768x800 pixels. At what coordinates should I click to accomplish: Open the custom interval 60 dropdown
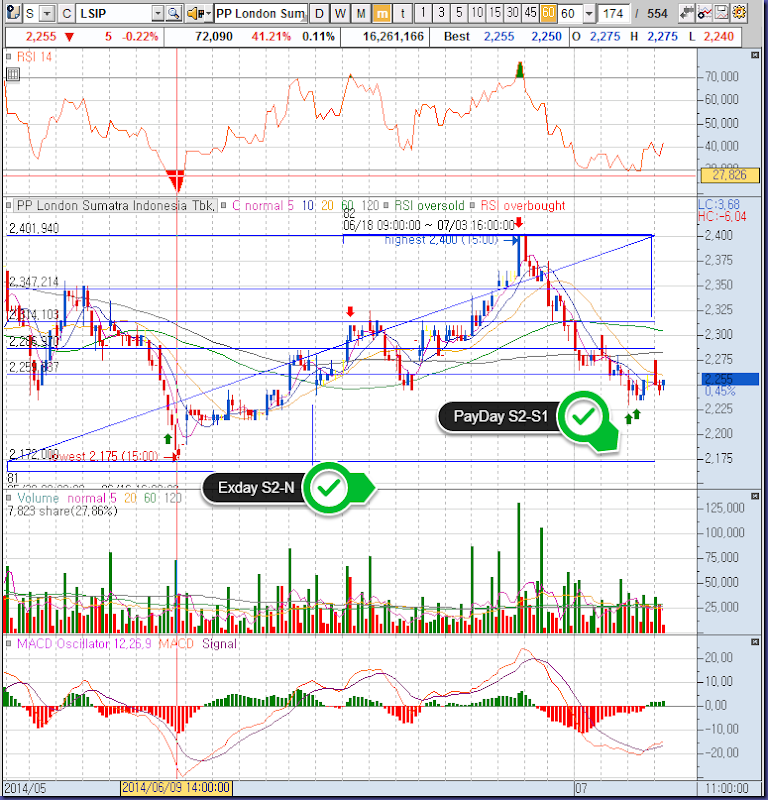pyautogui.click(x=589, y=14)
